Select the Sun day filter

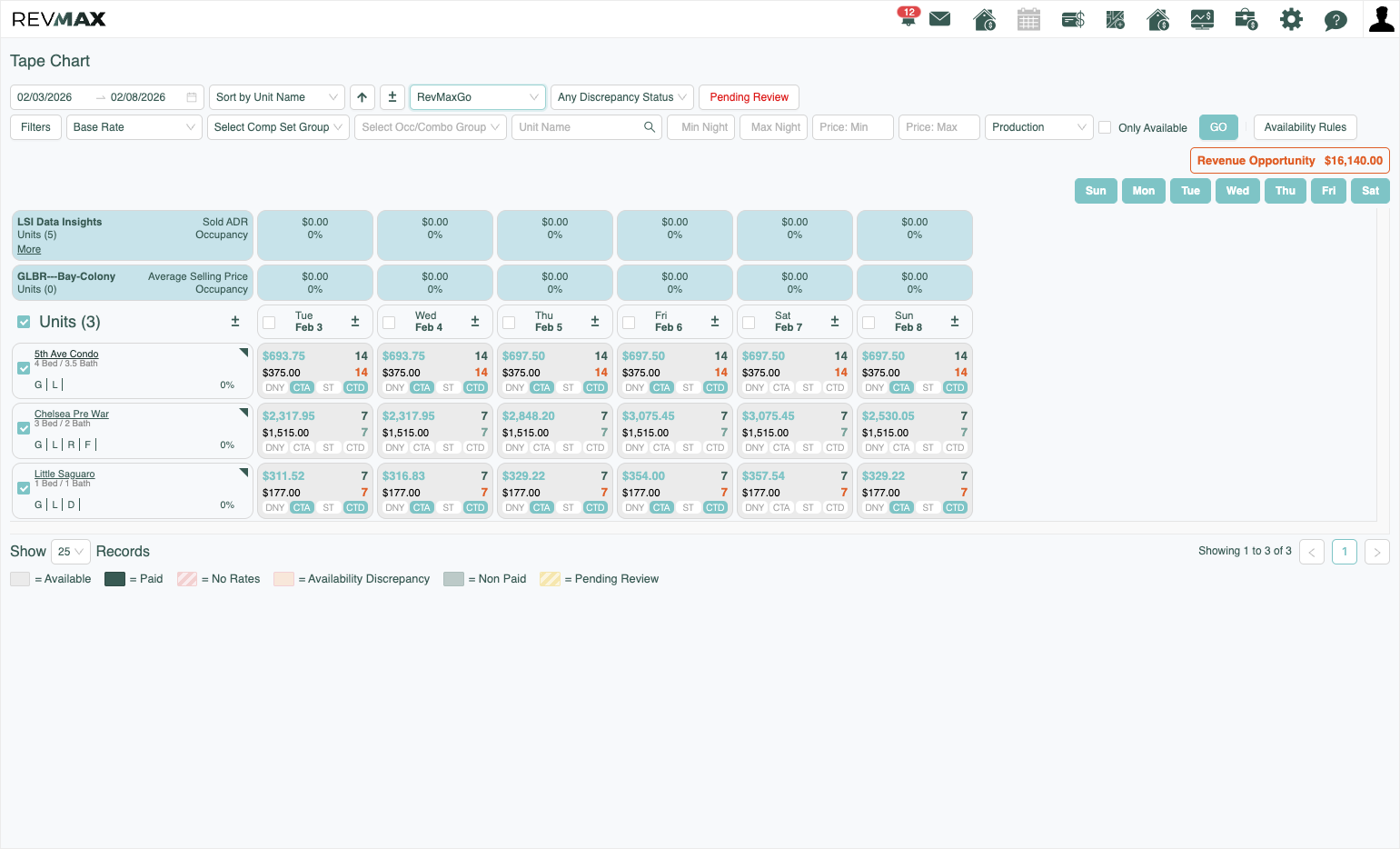(1096, 191)
